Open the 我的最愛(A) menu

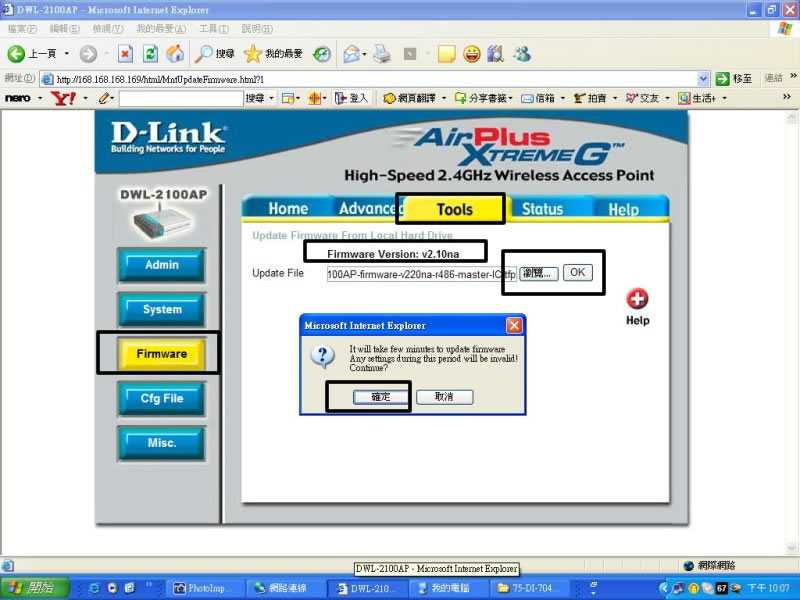(x=161, y=29)
